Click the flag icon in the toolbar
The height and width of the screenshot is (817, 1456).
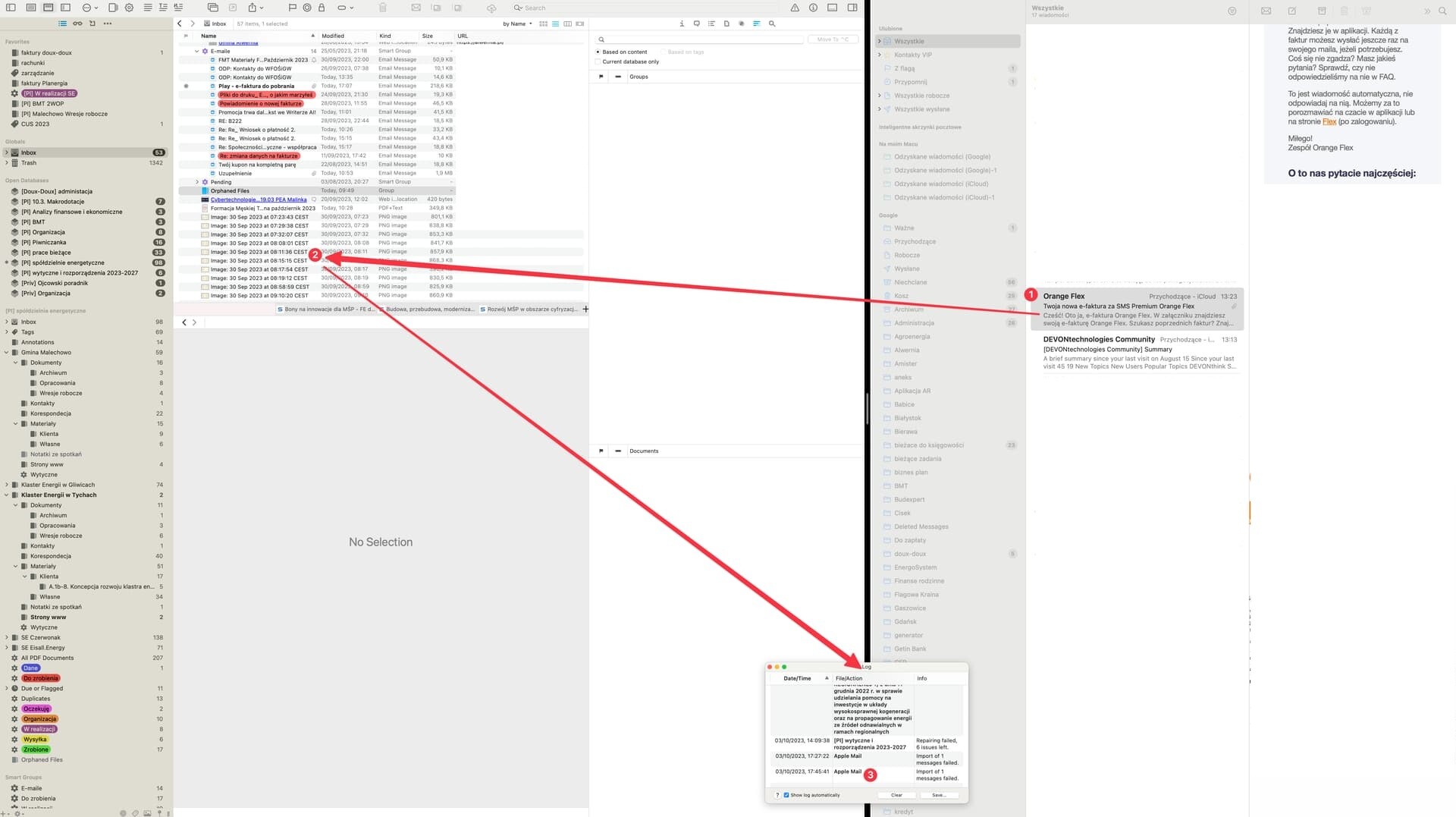[292, 8]
